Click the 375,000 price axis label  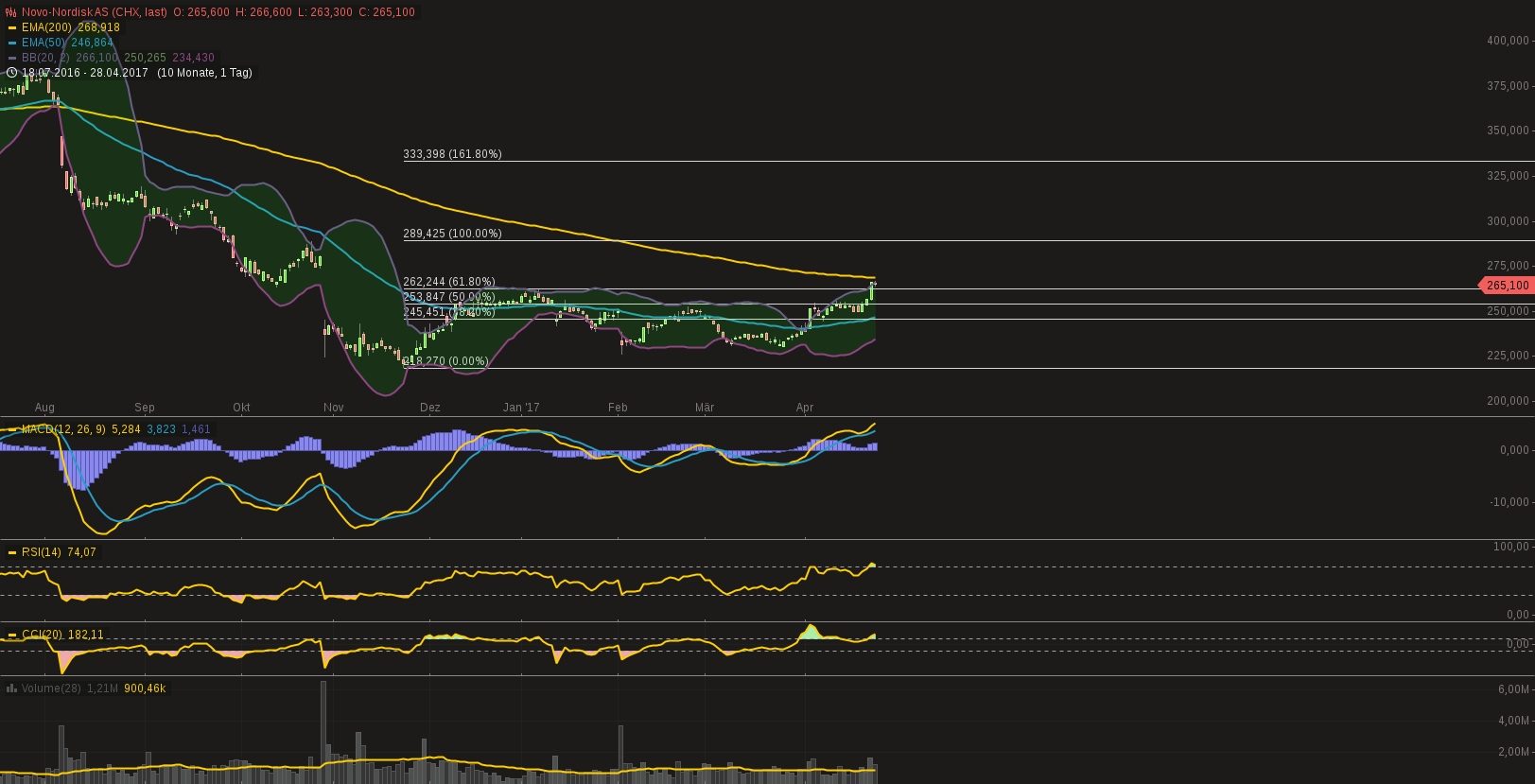point(1508,86)
